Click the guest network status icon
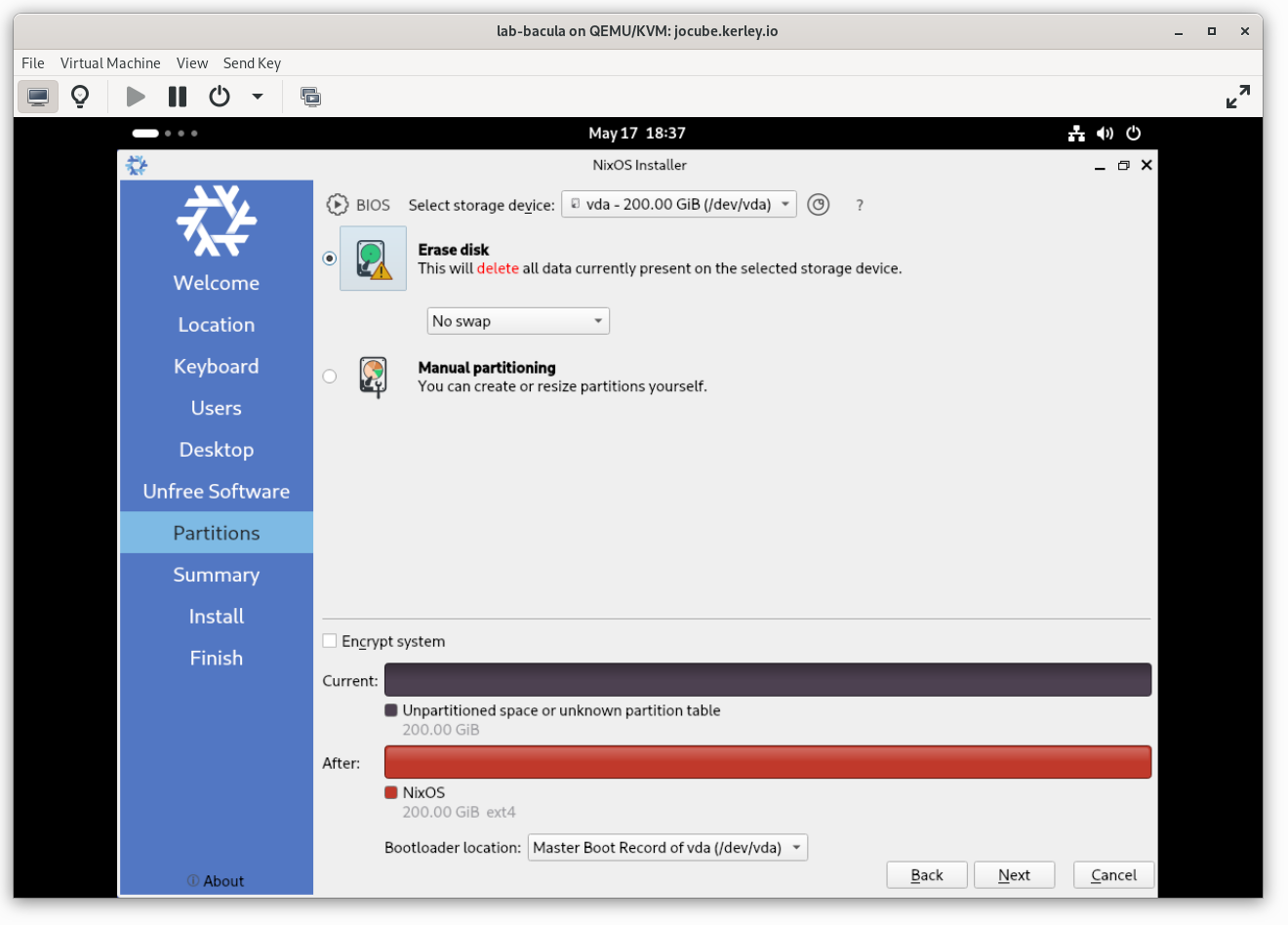This screenshot has width=1288, height=925. click(x=1076, y=133)
